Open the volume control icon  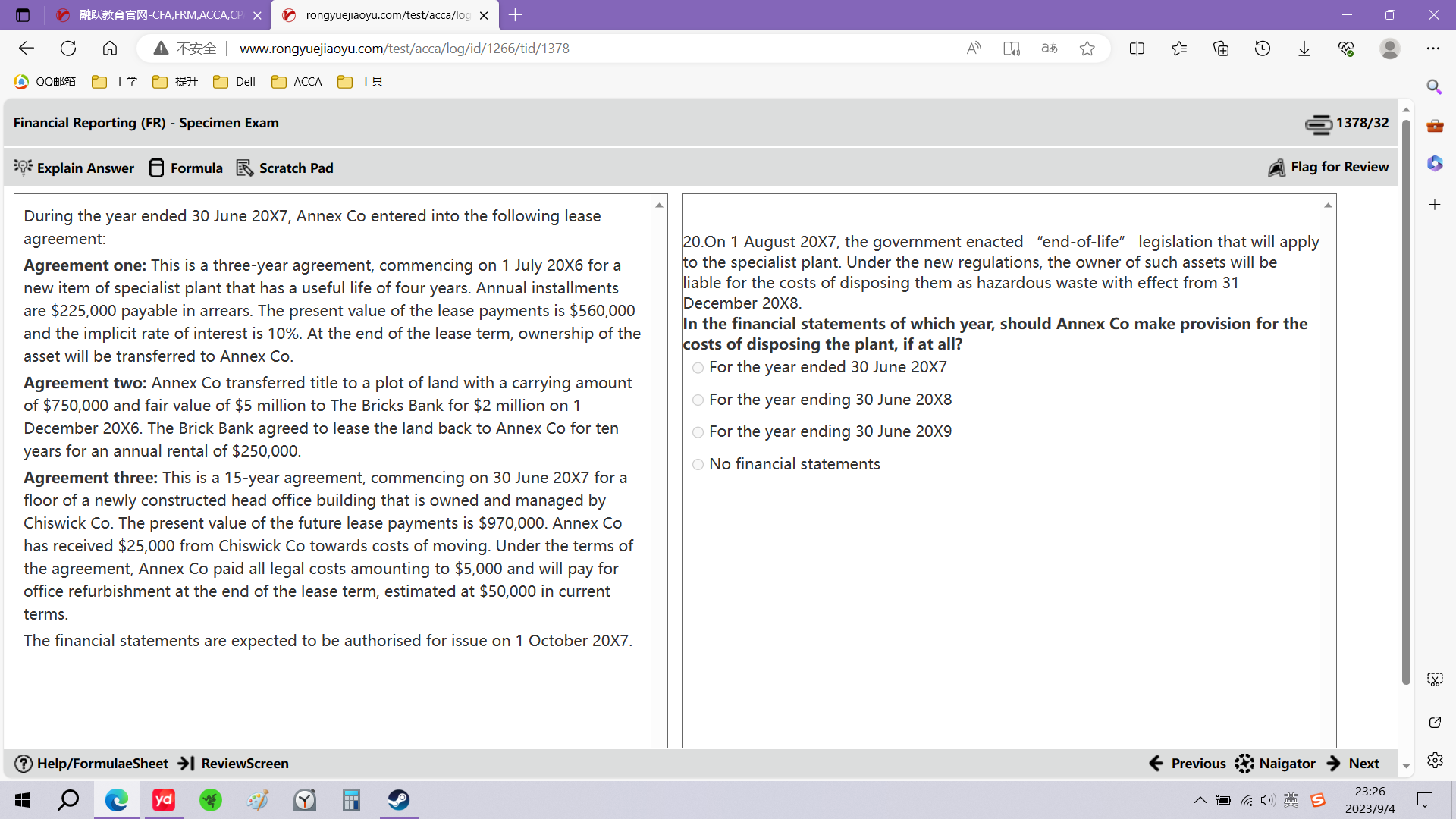click(x=1268, y=800)
